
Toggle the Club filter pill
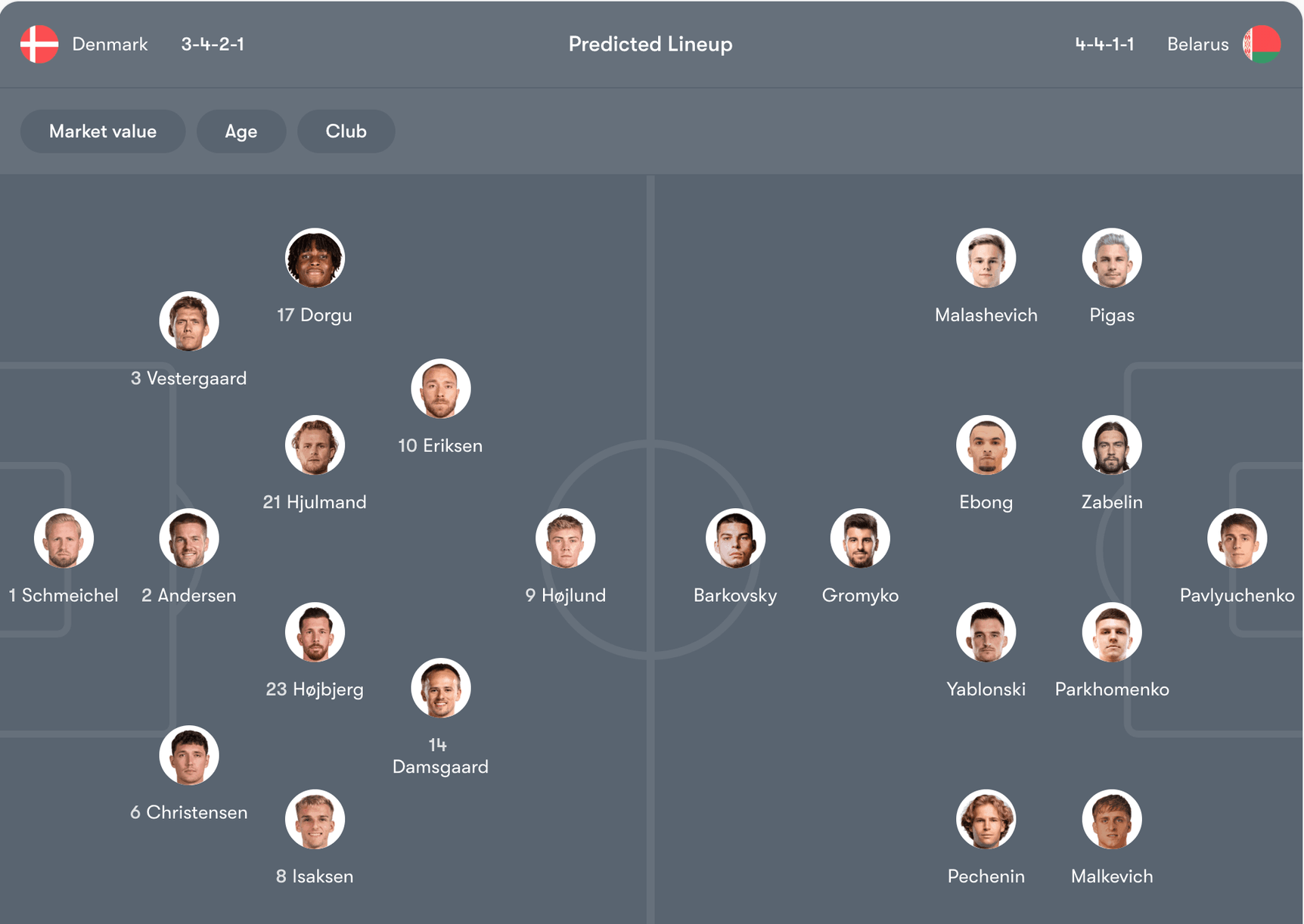(346, 132)
